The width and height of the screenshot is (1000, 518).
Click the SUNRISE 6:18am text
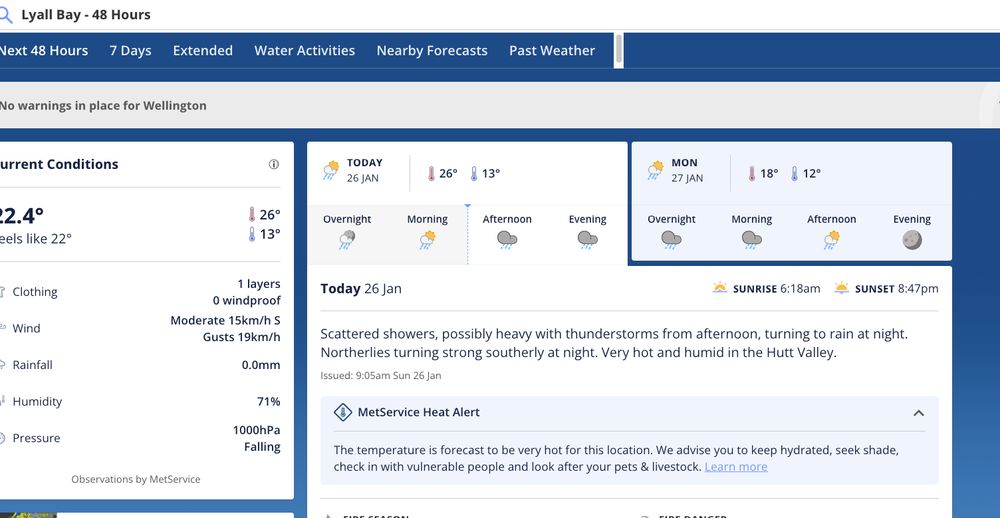point(777,288)
